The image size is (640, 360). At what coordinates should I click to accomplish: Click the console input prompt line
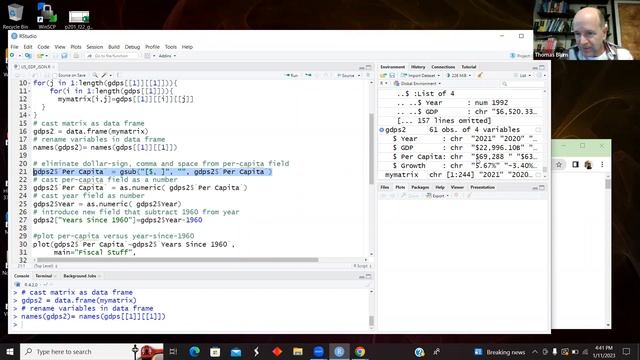point(192,324)
